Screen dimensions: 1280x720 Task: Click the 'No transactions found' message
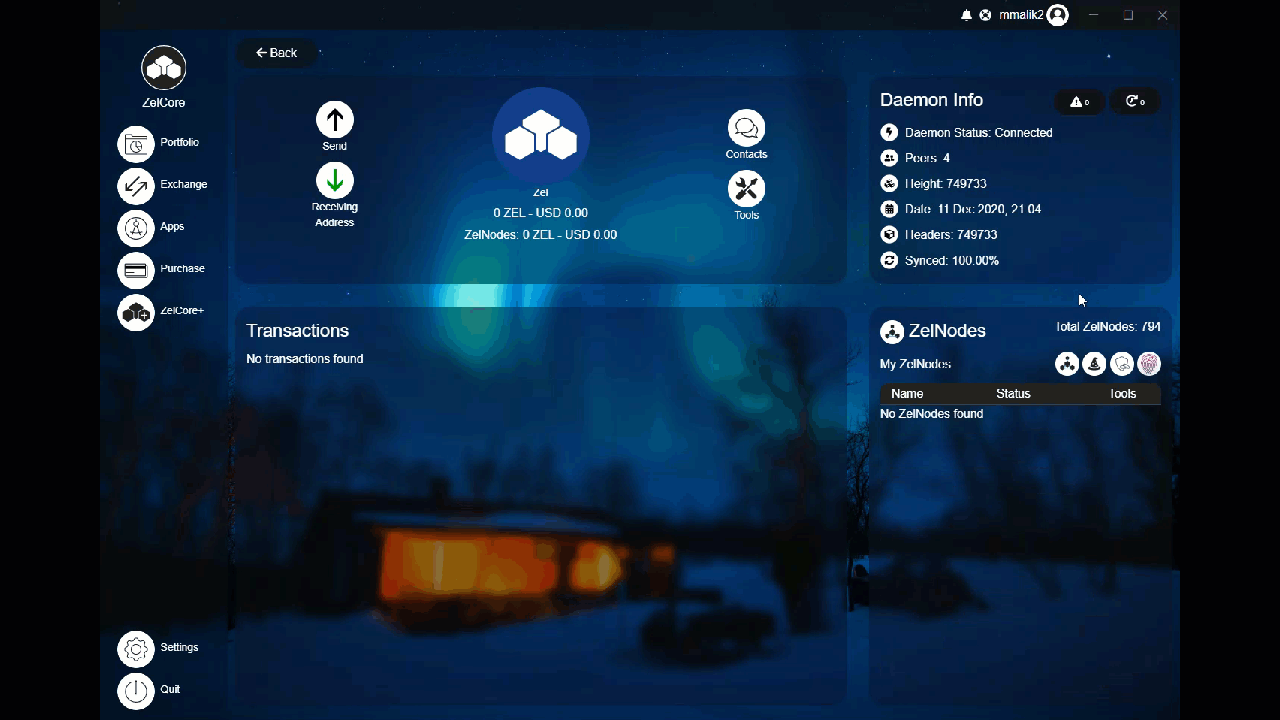click(x=305, y=359)
